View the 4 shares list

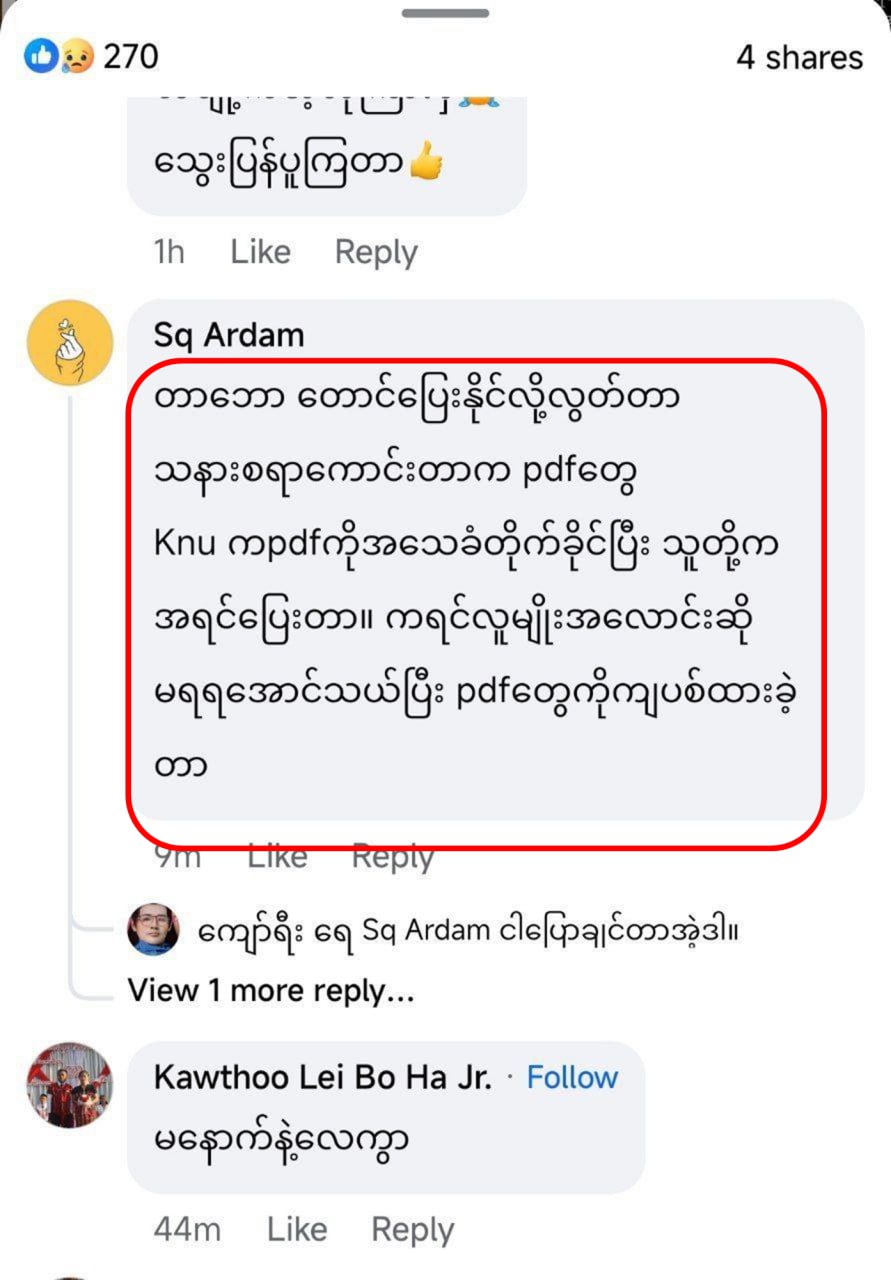click(x=799, y=58)
